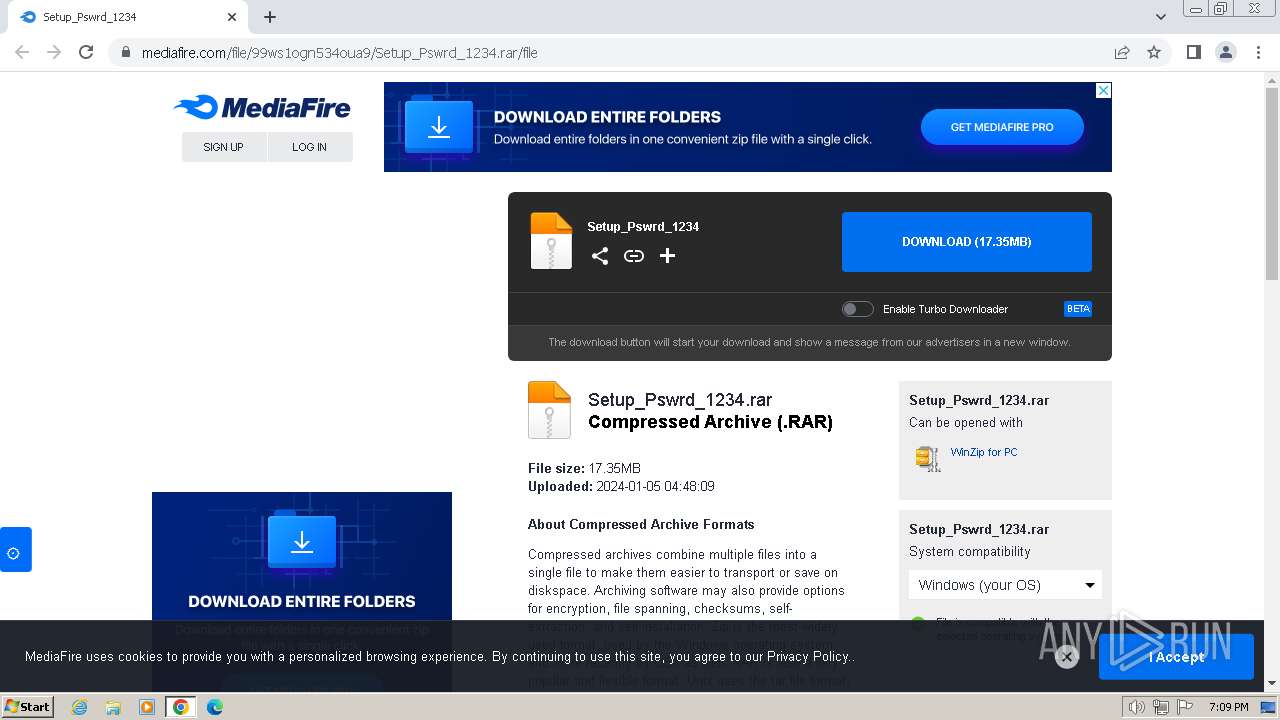The height and width of the screenshot is (720, 1280).
Task: Click the File size 17.35MB text
Action: [584, 468]
